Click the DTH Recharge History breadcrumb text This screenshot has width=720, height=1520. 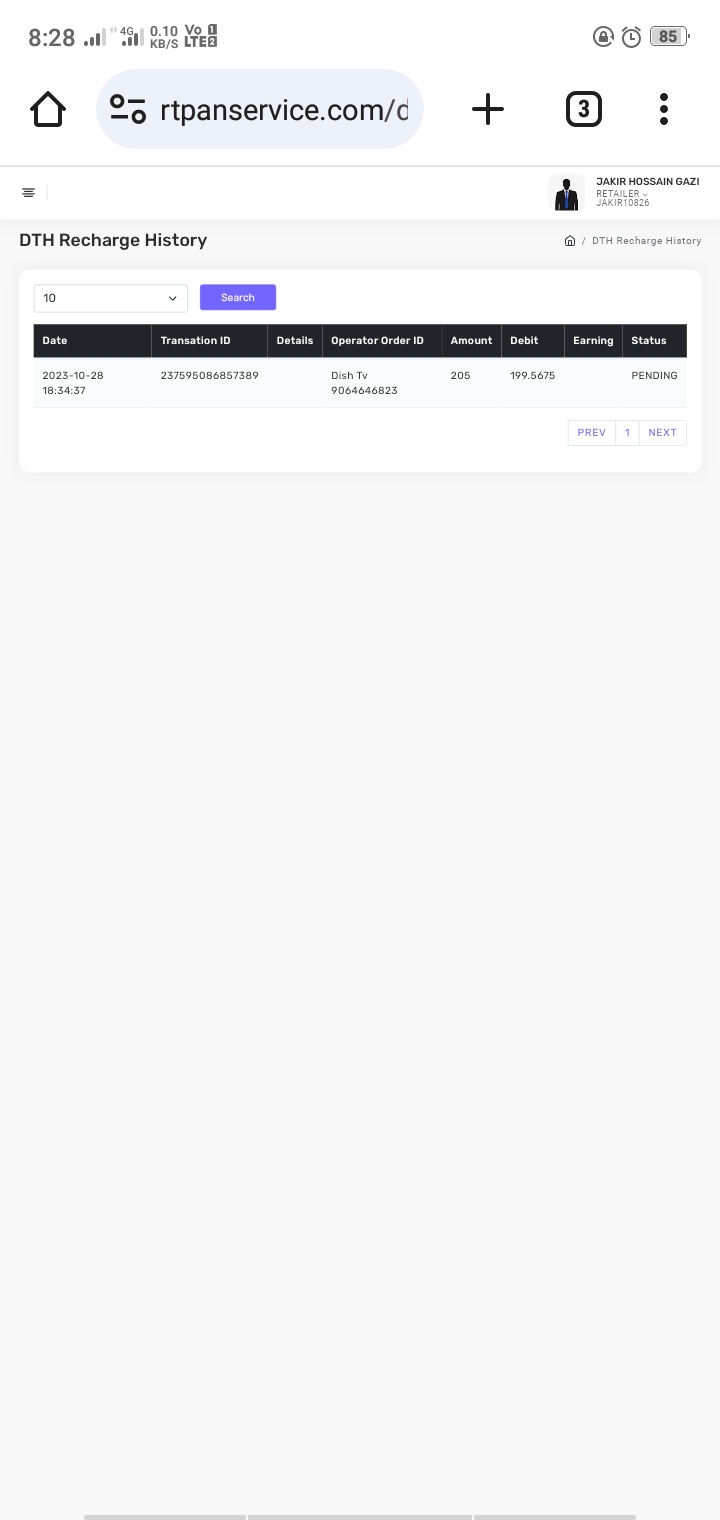(x=646, y=241)
